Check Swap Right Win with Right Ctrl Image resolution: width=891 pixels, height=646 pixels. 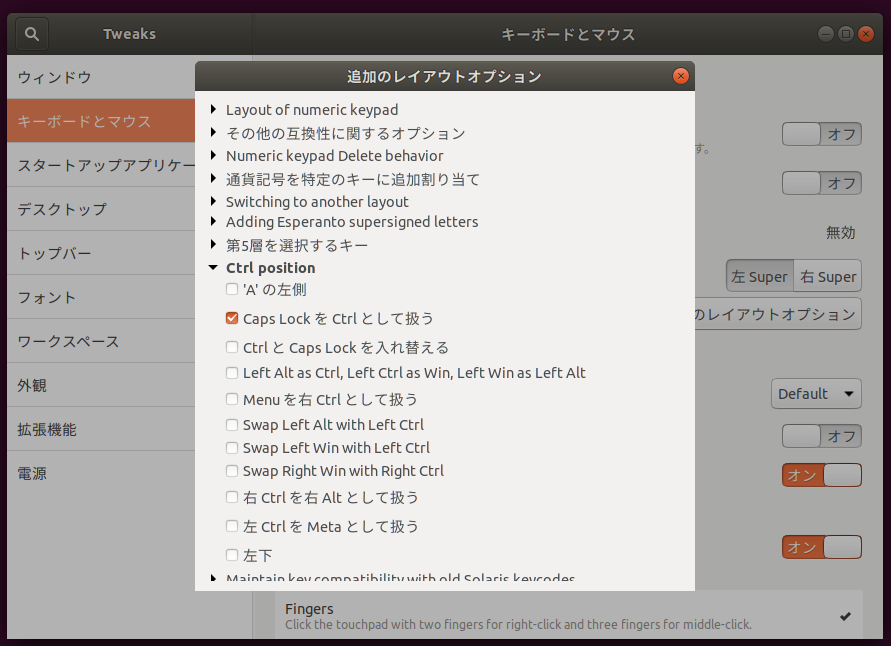[x=232, y=471]
